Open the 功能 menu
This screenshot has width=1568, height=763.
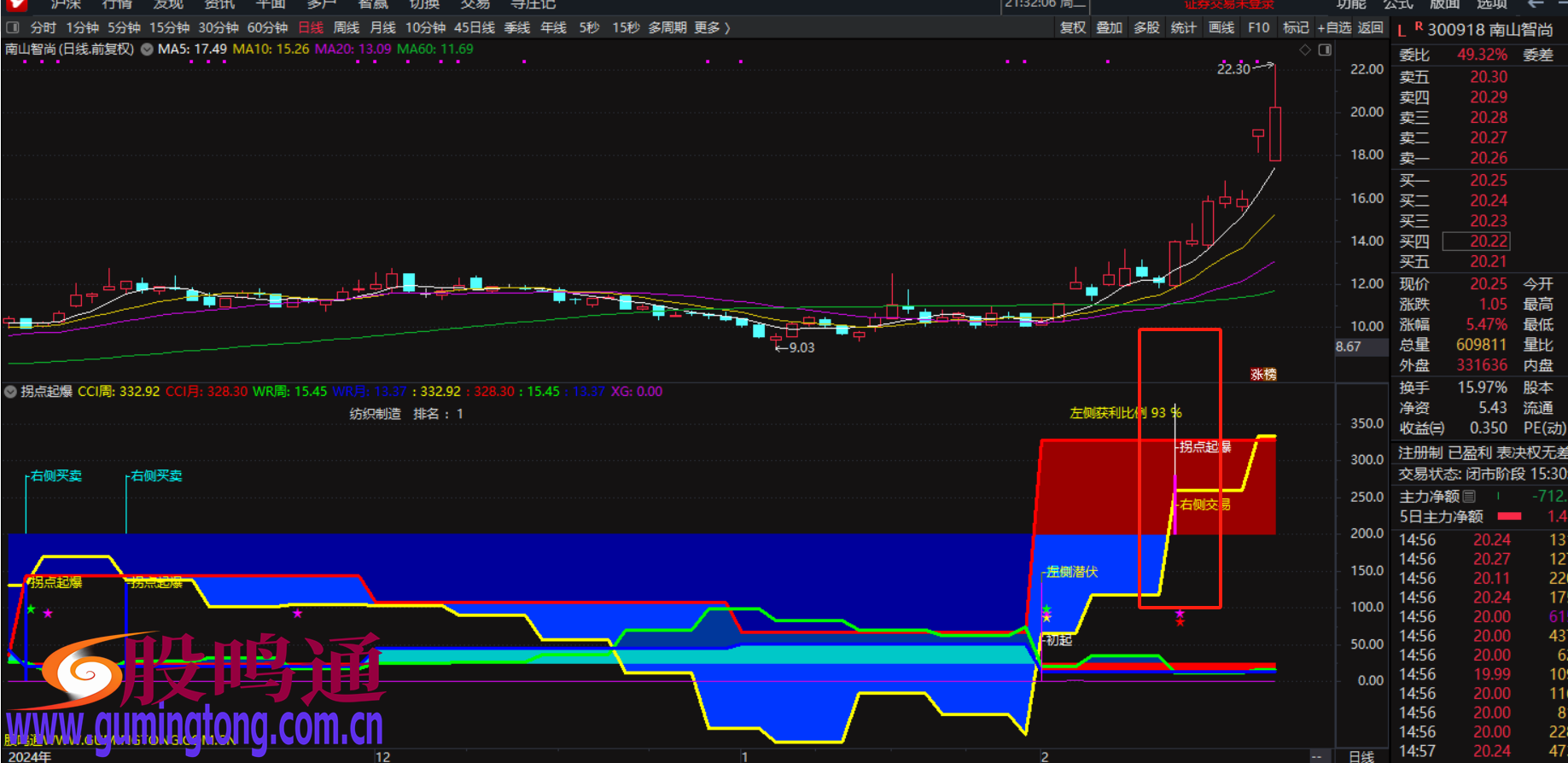click(x=1351, y=4)
